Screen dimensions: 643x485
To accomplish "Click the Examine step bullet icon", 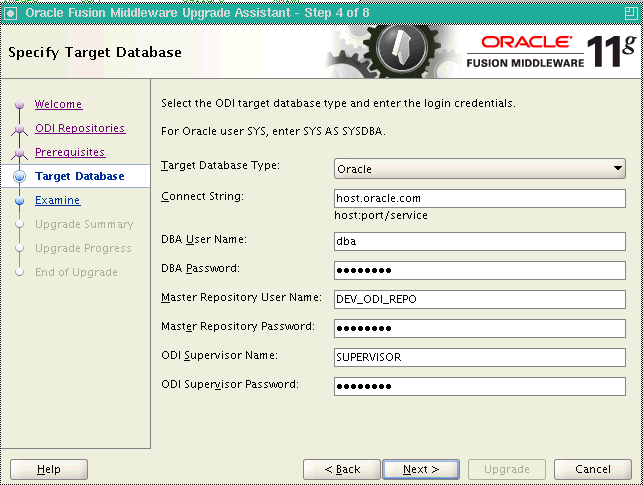I will (18, 201).
